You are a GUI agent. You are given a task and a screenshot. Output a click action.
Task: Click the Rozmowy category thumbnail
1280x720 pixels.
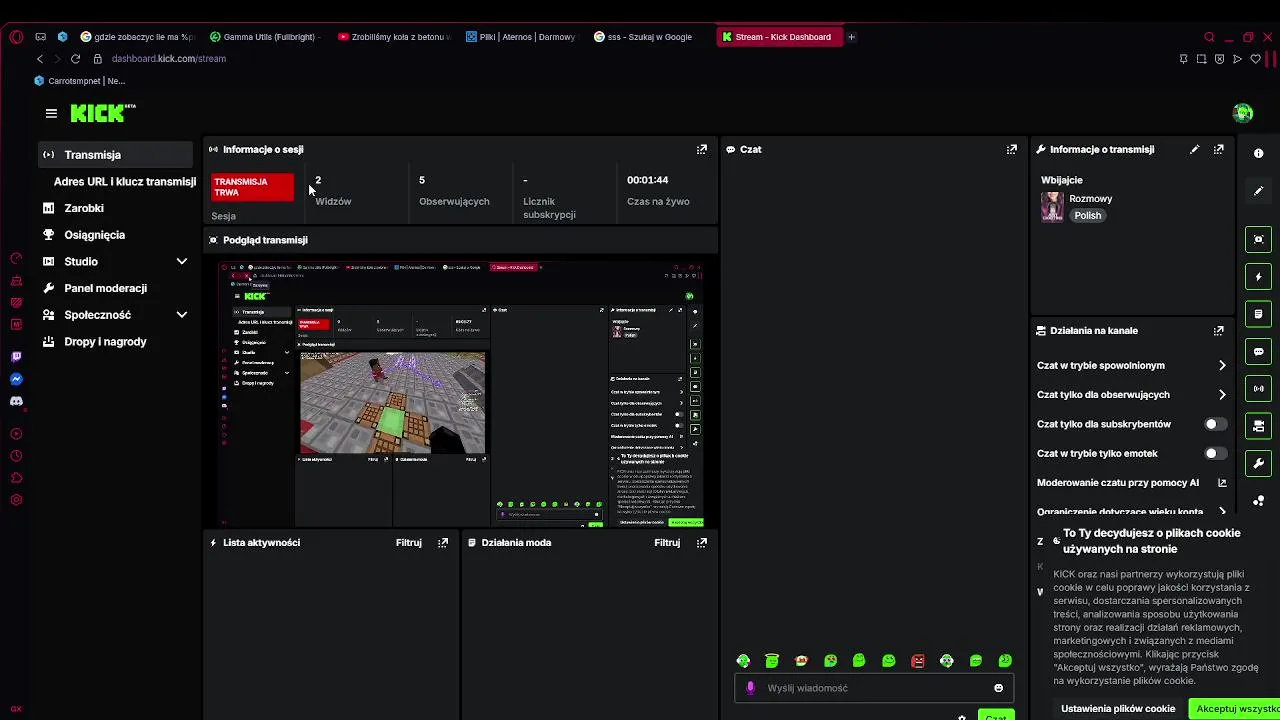tap(1052, 207)
